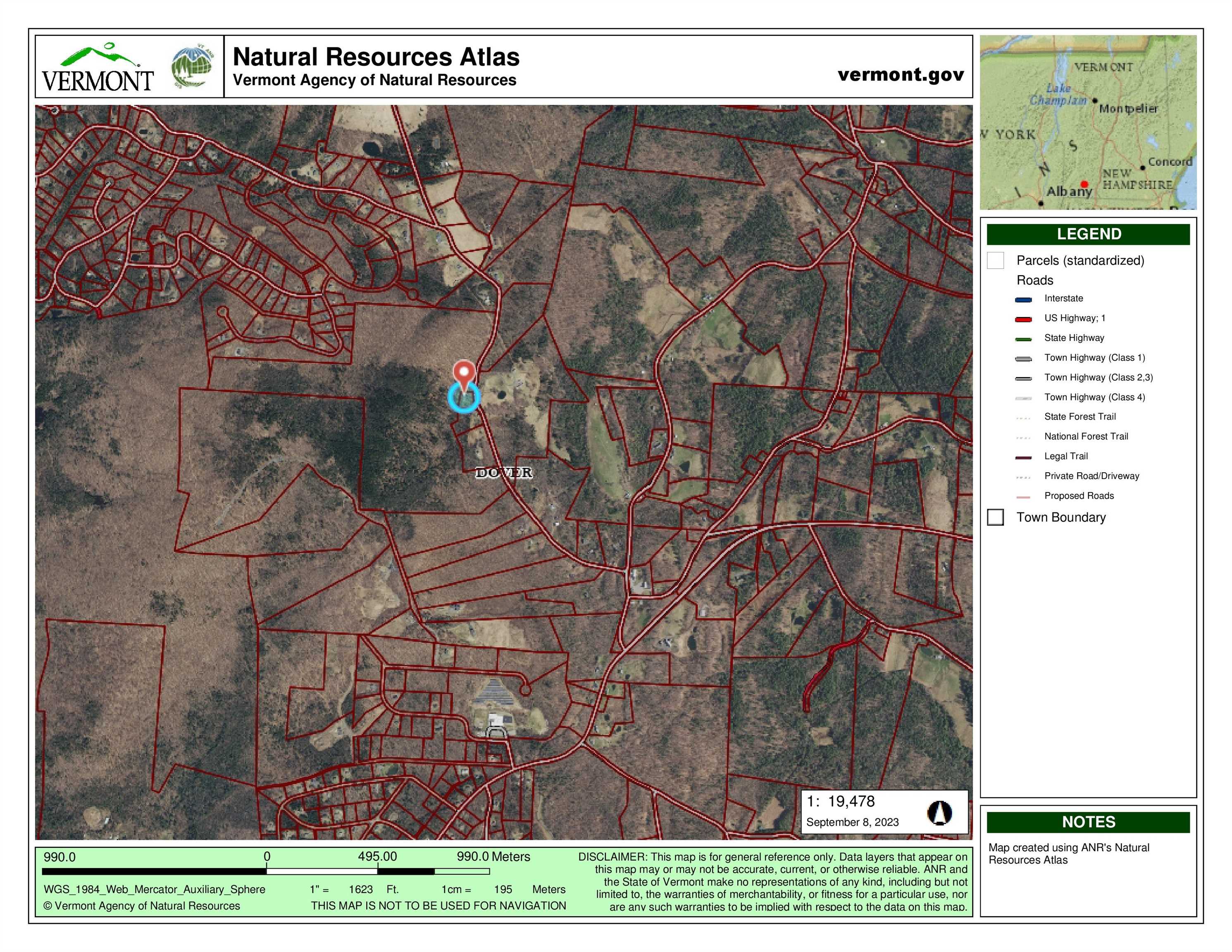Click the © Vermont Agency of Natural Resources text
Image resolution: width=1232 pixels, height=952 pixels.
[142, 906]
